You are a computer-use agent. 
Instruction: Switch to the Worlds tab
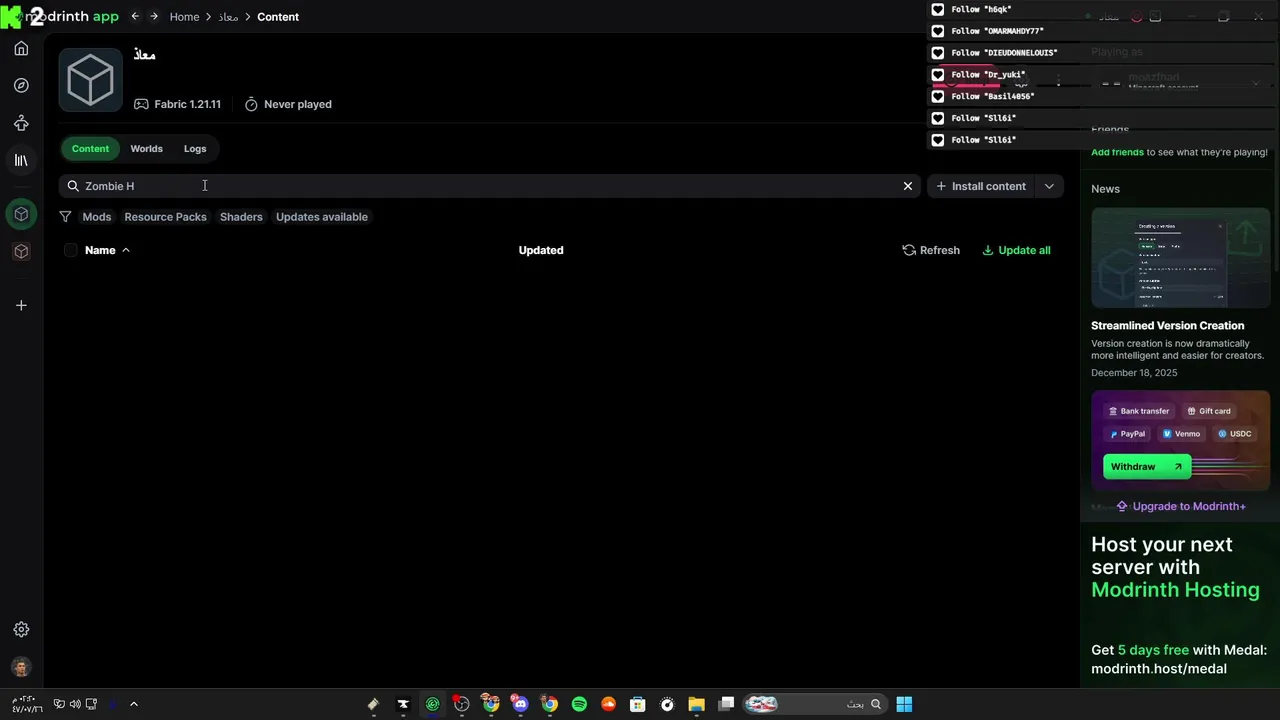(x=146, y=149)
